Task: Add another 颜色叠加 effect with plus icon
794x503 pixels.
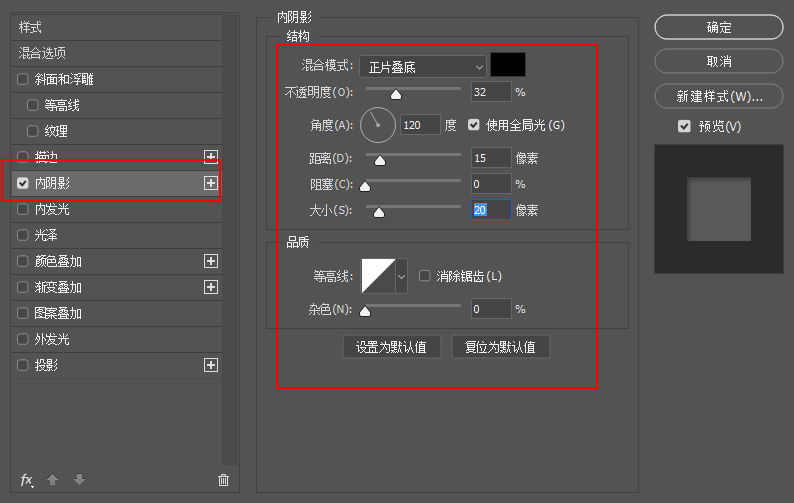Action: [211, 261]
